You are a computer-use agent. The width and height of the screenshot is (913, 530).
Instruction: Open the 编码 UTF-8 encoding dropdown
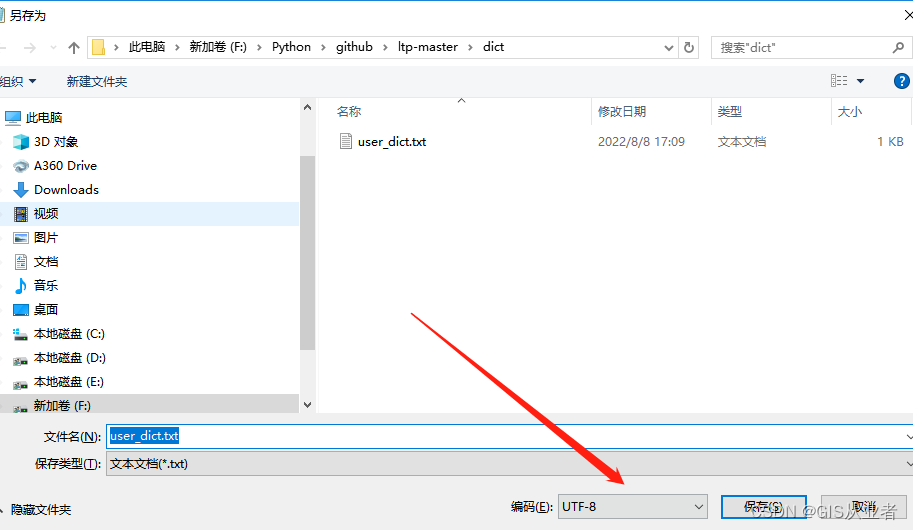tap(632, 507)
